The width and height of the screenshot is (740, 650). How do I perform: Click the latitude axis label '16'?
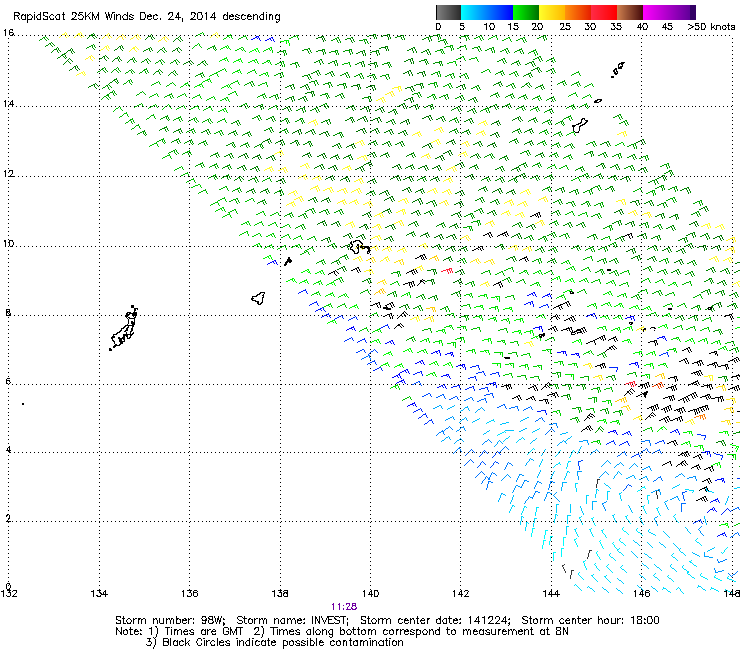[x=8, y=33]
